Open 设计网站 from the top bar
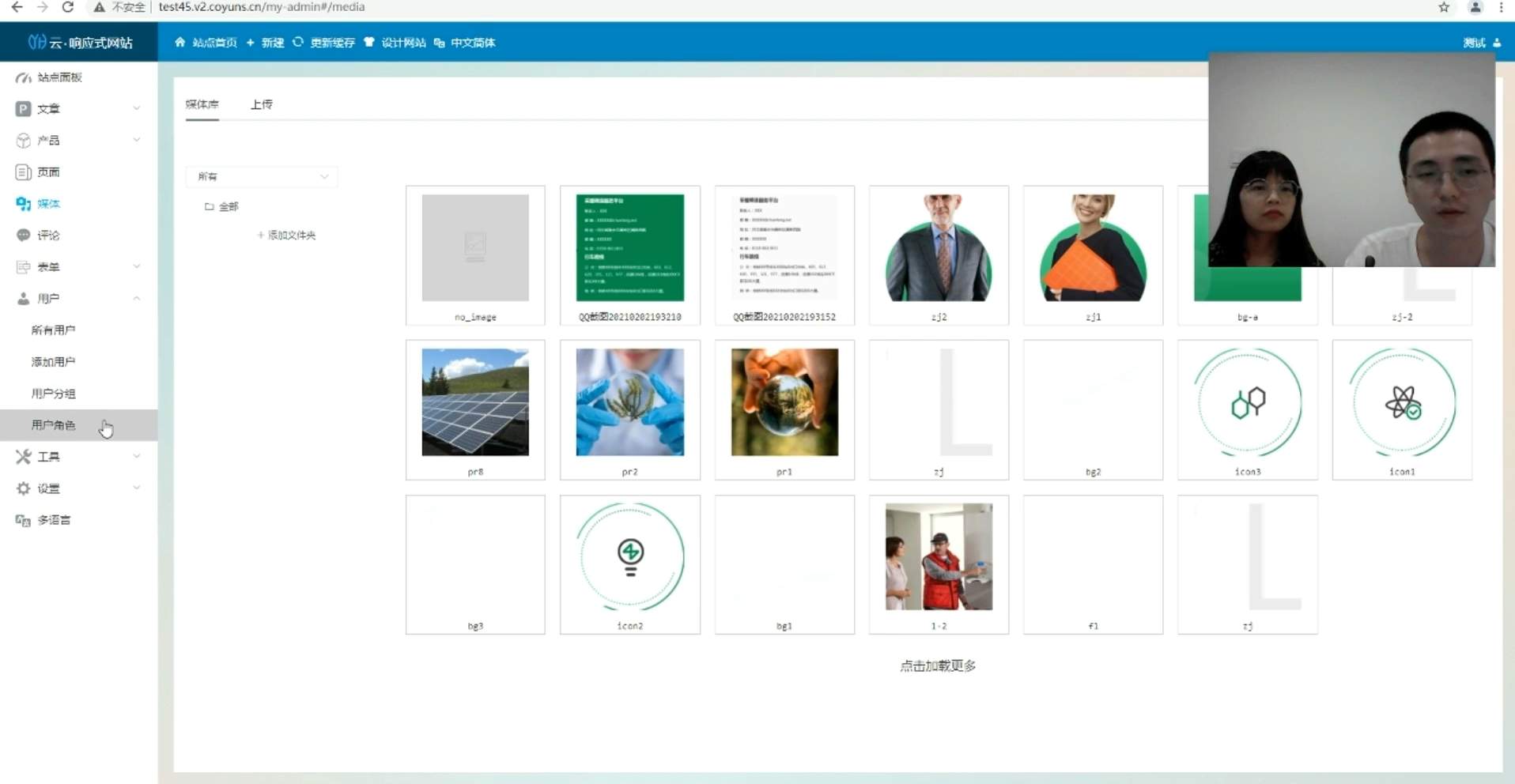Screen dimensions: 1515x784 pyautogui.click(x=404, y=43)
